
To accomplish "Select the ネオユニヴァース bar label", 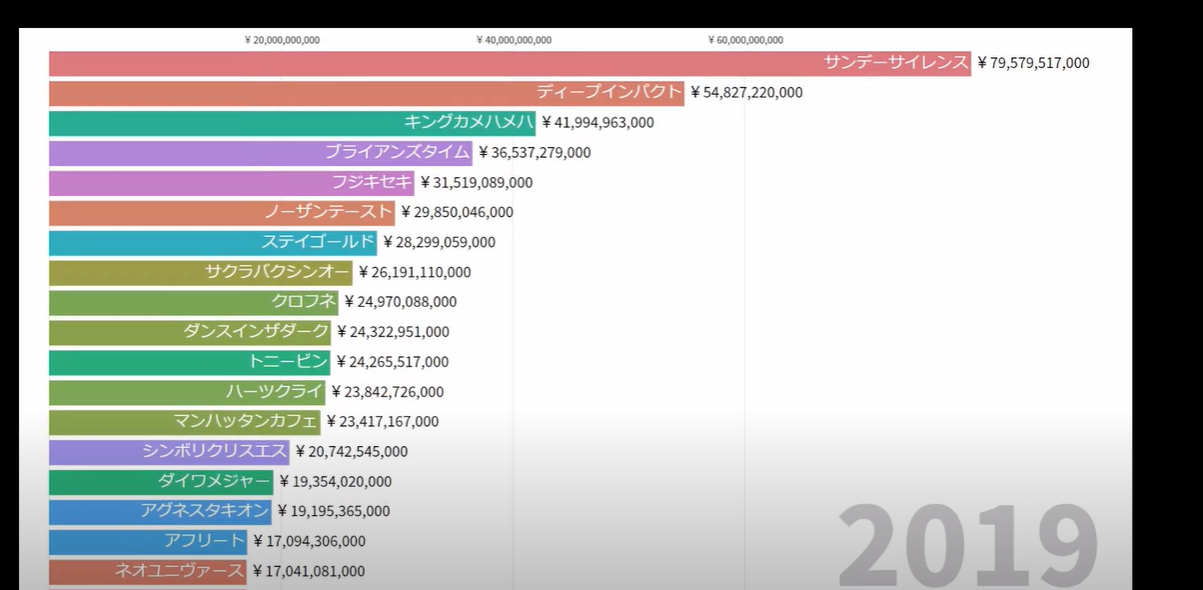I will [180, 571].
